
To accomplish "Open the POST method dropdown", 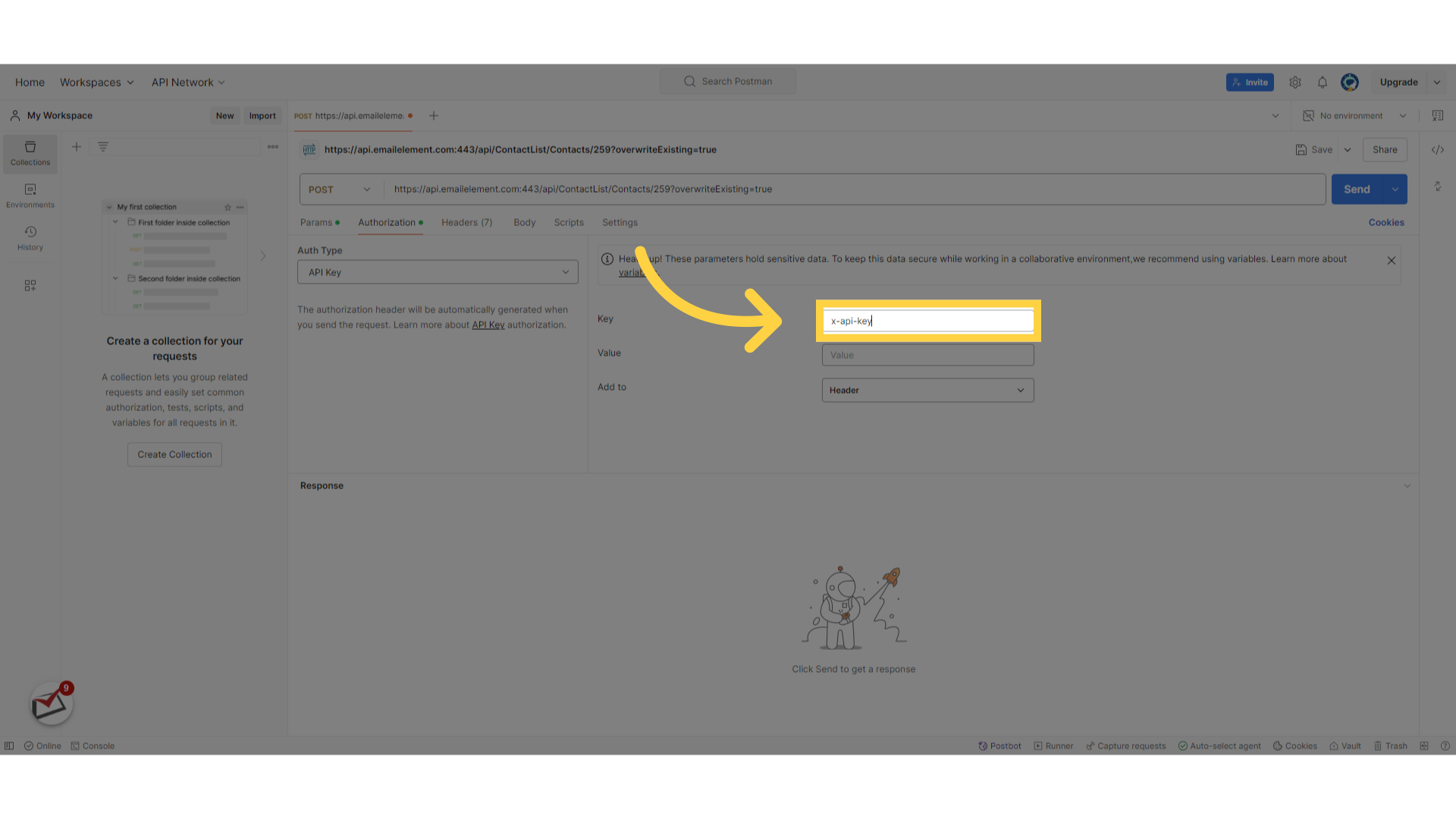I will tap(341, 190).
